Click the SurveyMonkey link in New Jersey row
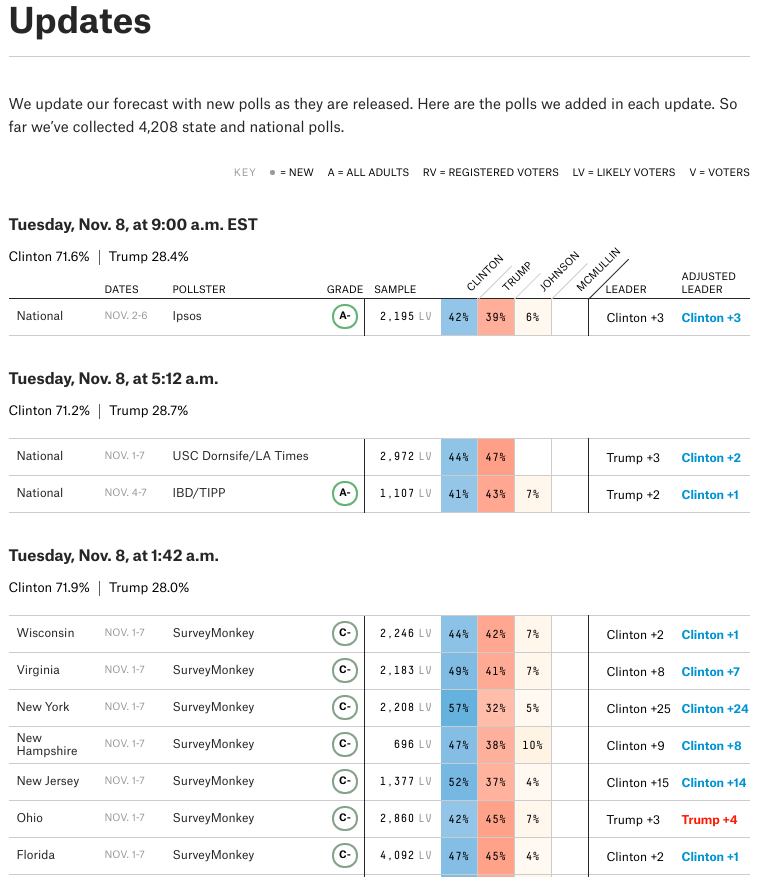 (213, 781)
